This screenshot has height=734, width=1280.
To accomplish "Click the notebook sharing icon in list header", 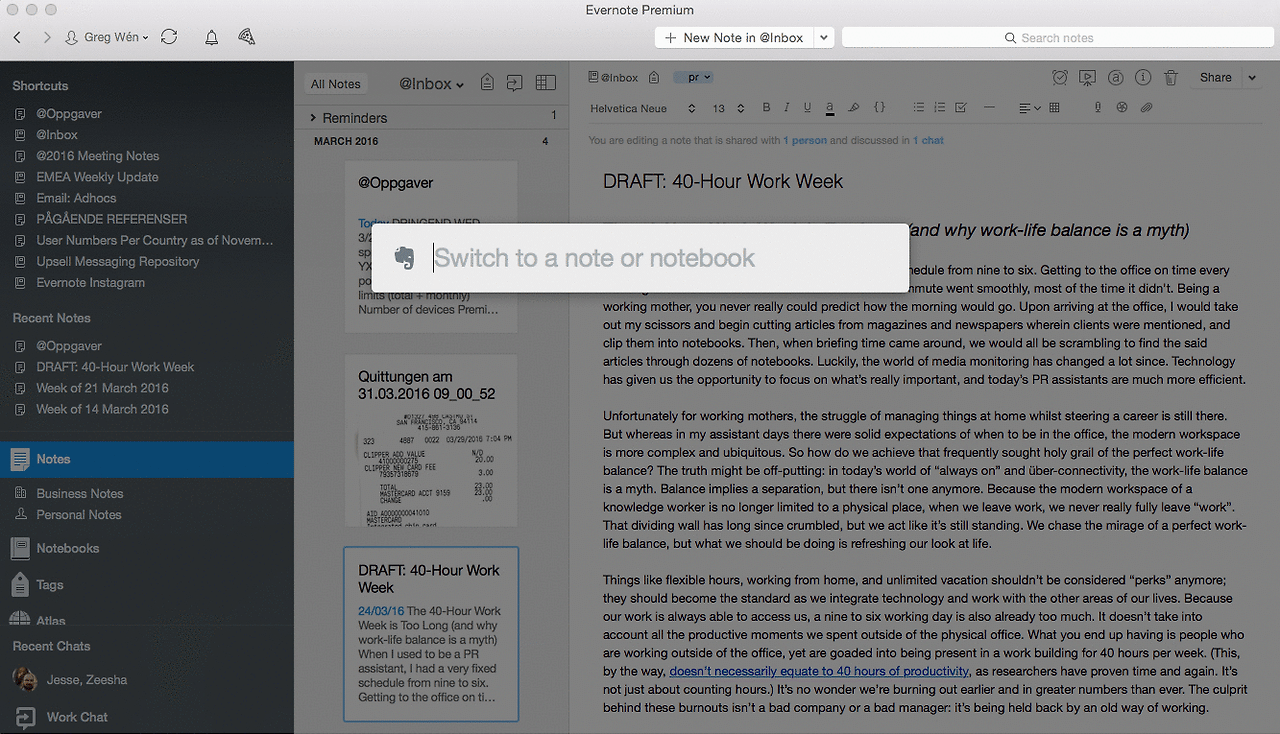I will (x=487, y=83).
